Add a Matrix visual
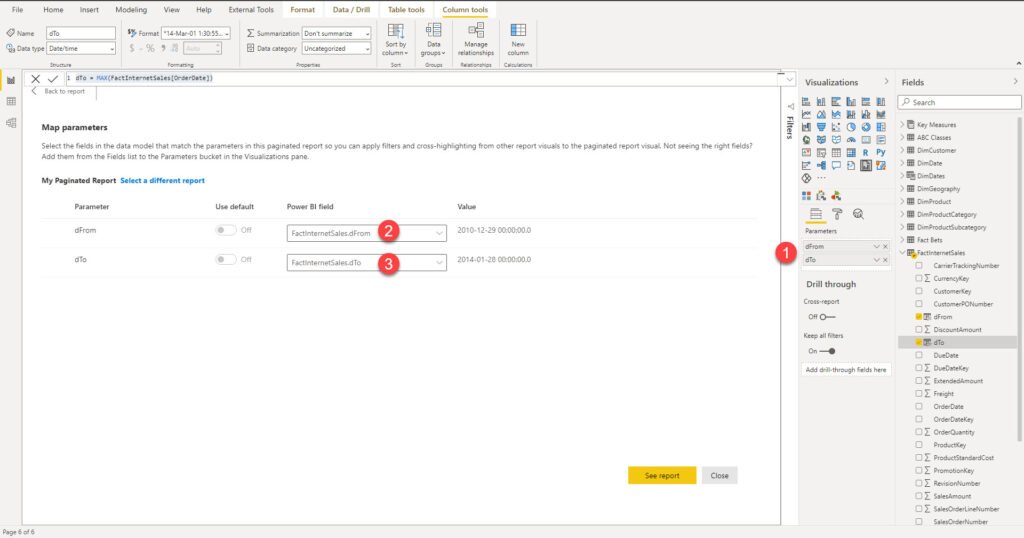The height and width of the screenshot is (538, 1024). tap(851, 152)
